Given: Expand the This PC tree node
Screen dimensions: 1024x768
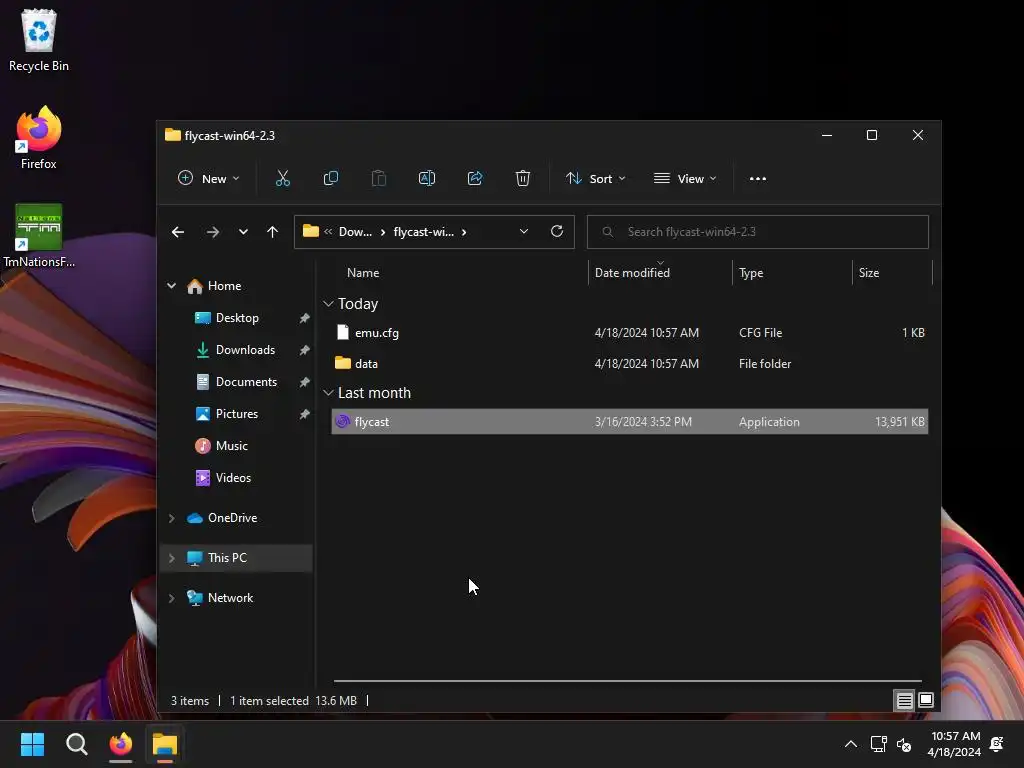Looking at the screenshot, I should [171, 558].
